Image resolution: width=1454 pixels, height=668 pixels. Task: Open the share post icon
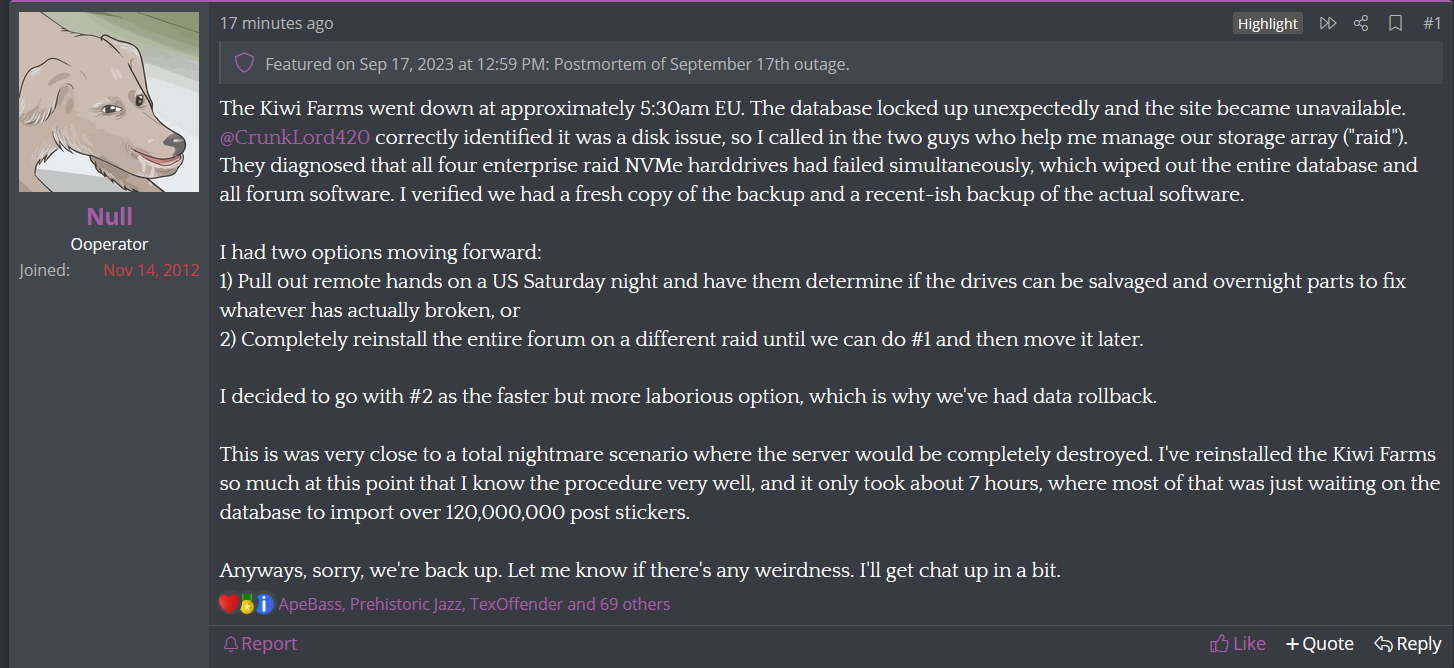point(1360,23)
